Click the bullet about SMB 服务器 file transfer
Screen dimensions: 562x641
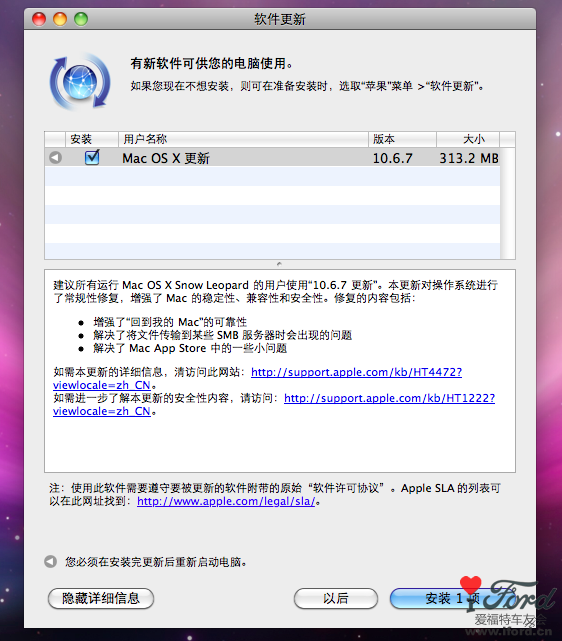(223, 335)
